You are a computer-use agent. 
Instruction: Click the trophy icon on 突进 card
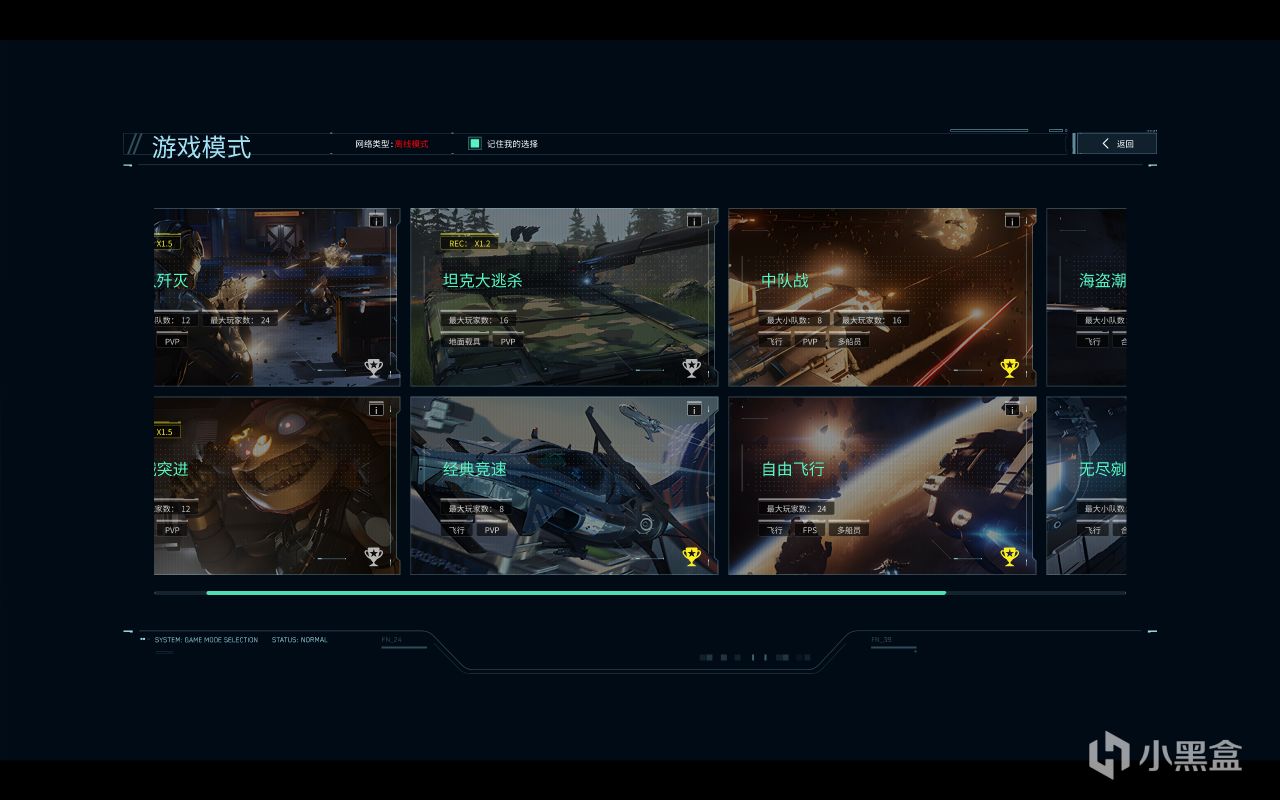tap(373, 556)
